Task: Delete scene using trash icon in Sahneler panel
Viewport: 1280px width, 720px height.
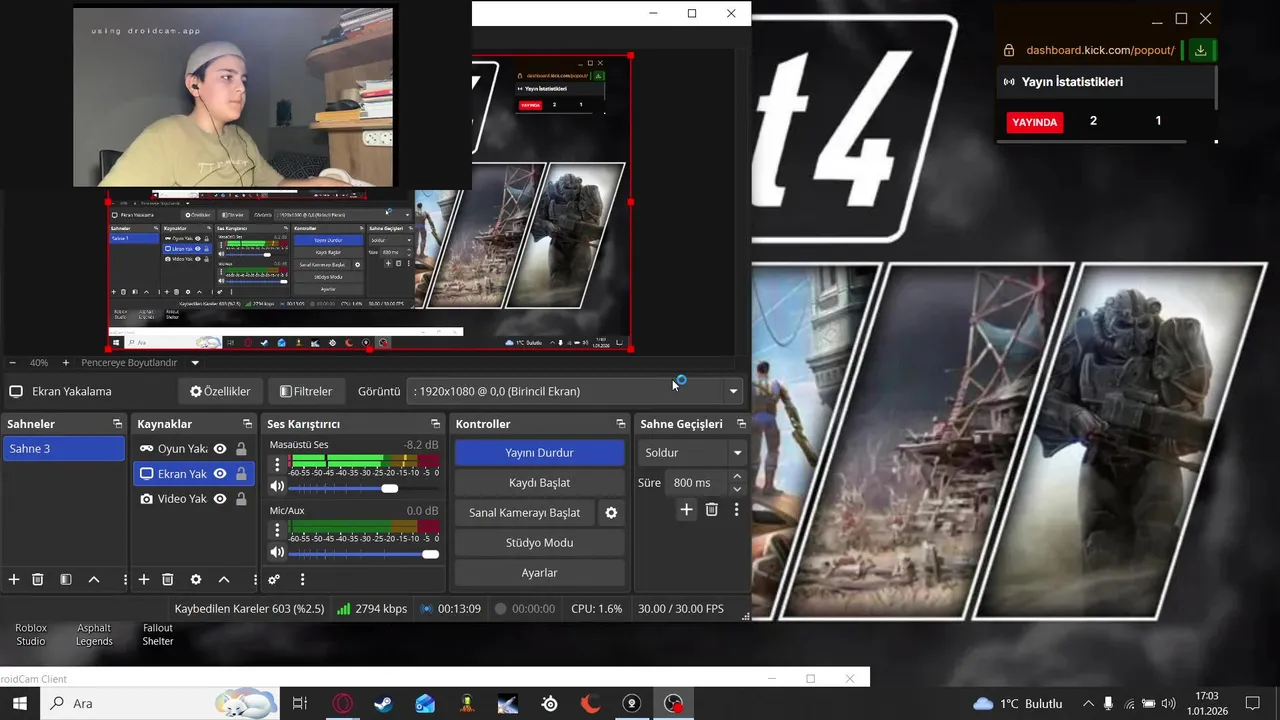Action: coord(38,579)
